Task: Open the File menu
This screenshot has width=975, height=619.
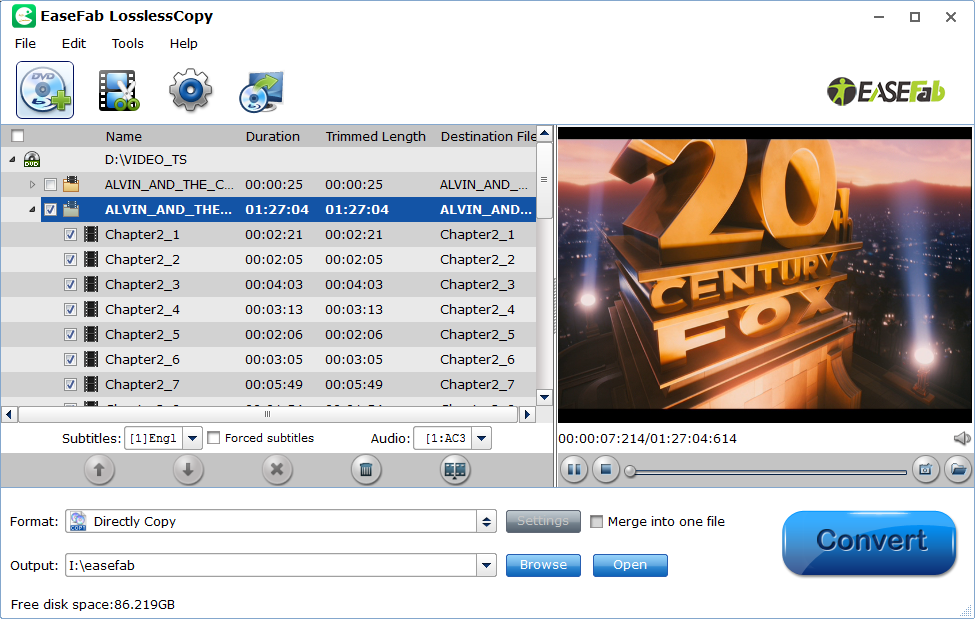Action: pos(25,44)
